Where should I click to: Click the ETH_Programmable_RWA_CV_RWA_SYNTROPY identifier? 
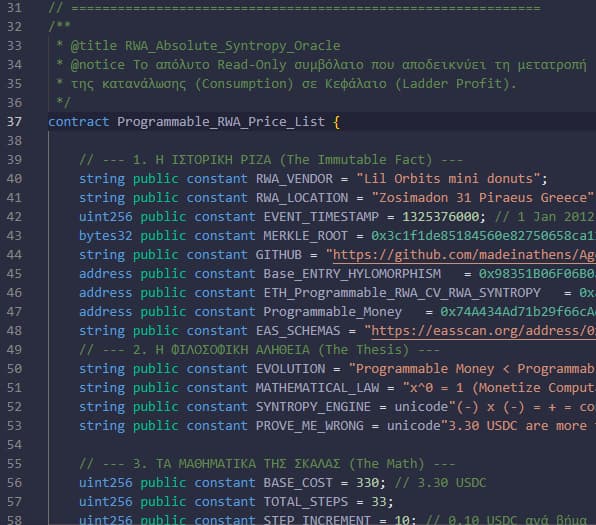402,293
